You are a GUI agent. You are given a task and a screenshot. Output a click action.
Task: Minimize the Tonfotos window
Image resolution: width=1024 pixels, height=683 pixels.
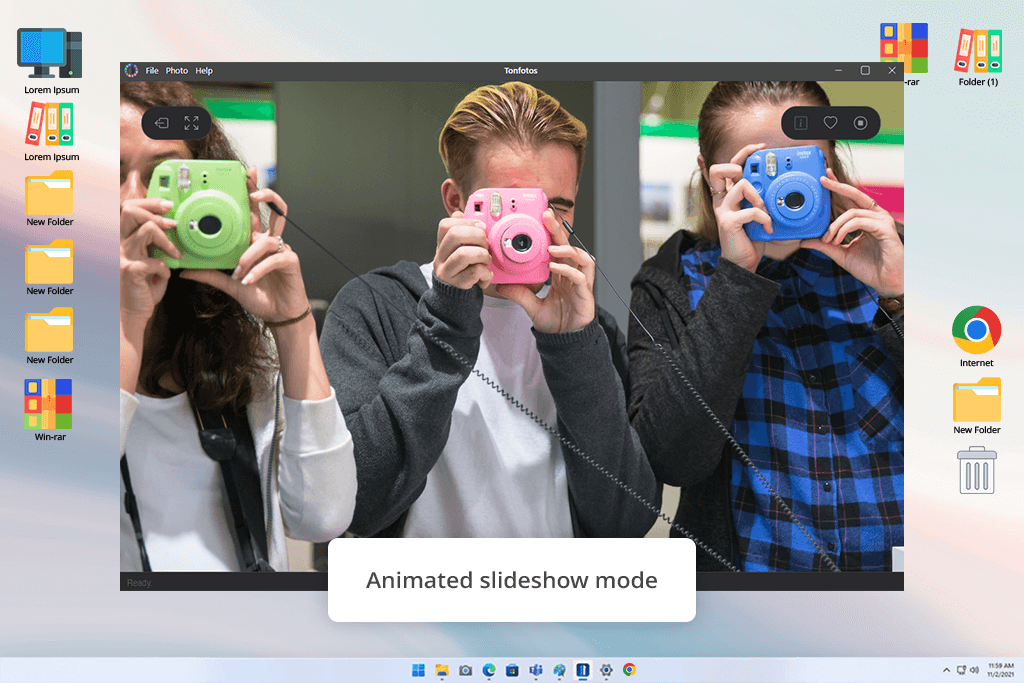coord(839,71)
